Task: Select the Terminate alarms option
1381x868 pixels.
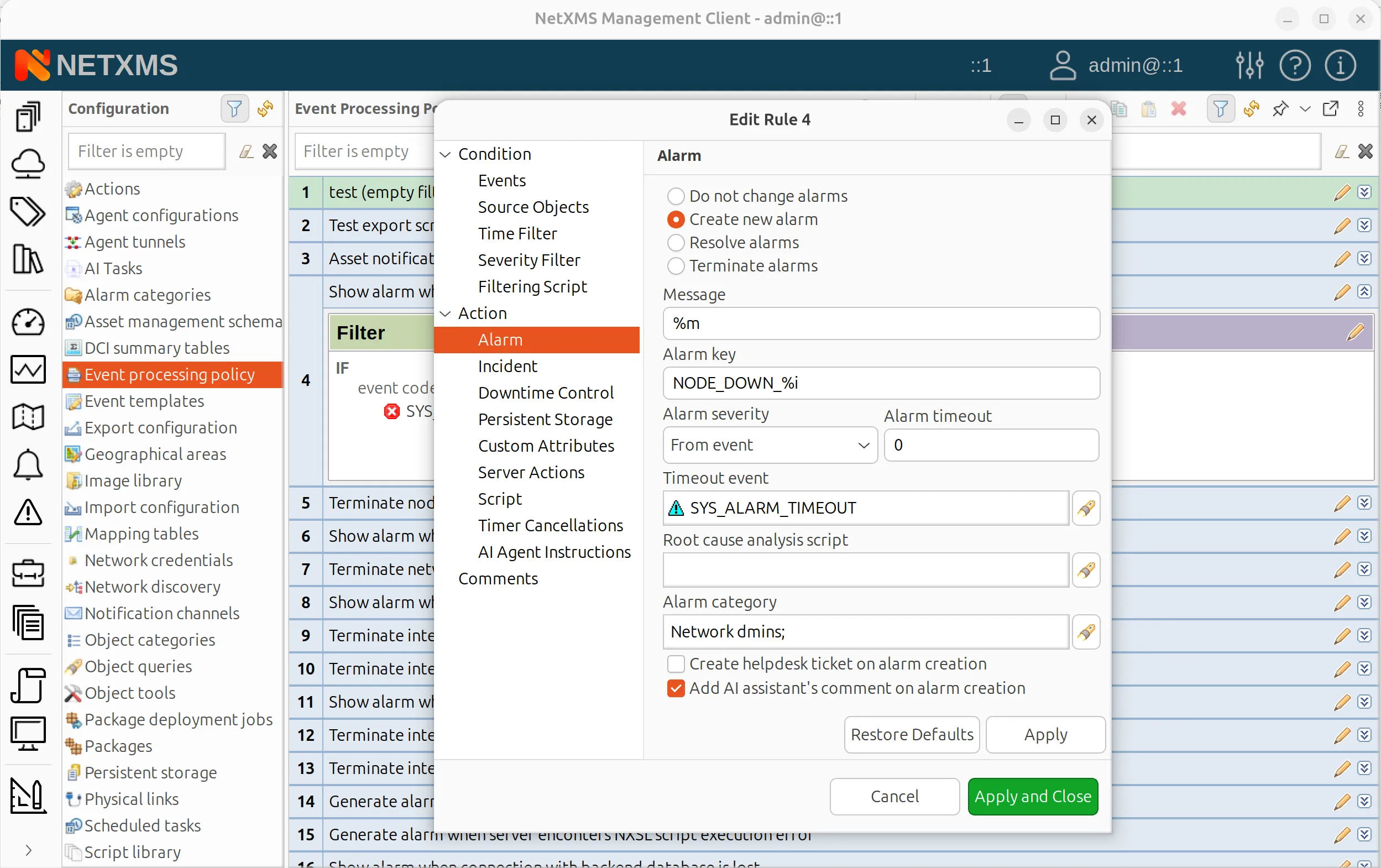Action: tap(676, 266)
